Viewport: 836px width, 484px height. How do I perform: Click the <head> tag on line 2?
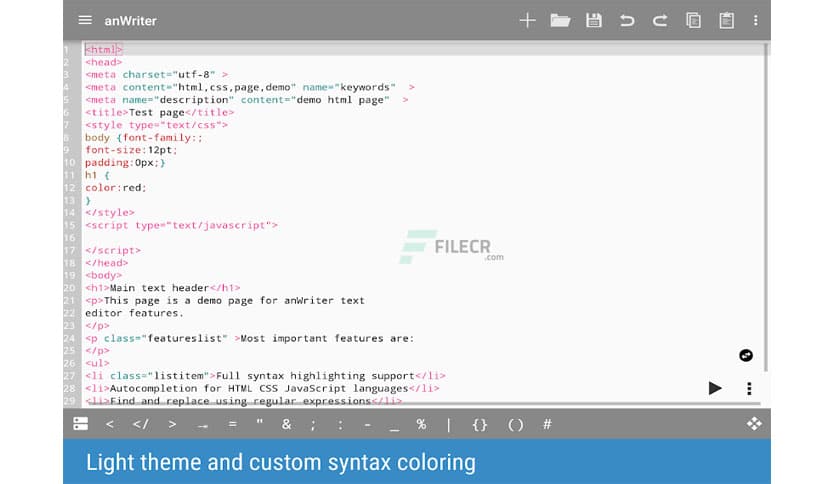pos(103,62)
